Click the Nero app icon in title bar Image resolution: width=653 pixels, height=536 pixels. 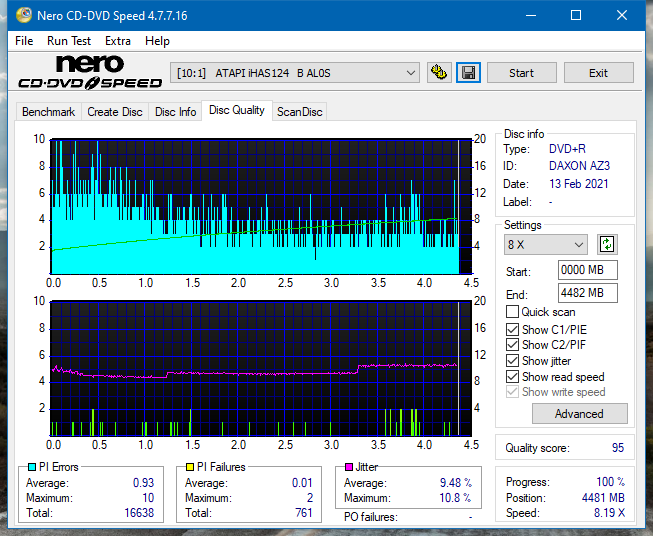click(x=24, y=15)
